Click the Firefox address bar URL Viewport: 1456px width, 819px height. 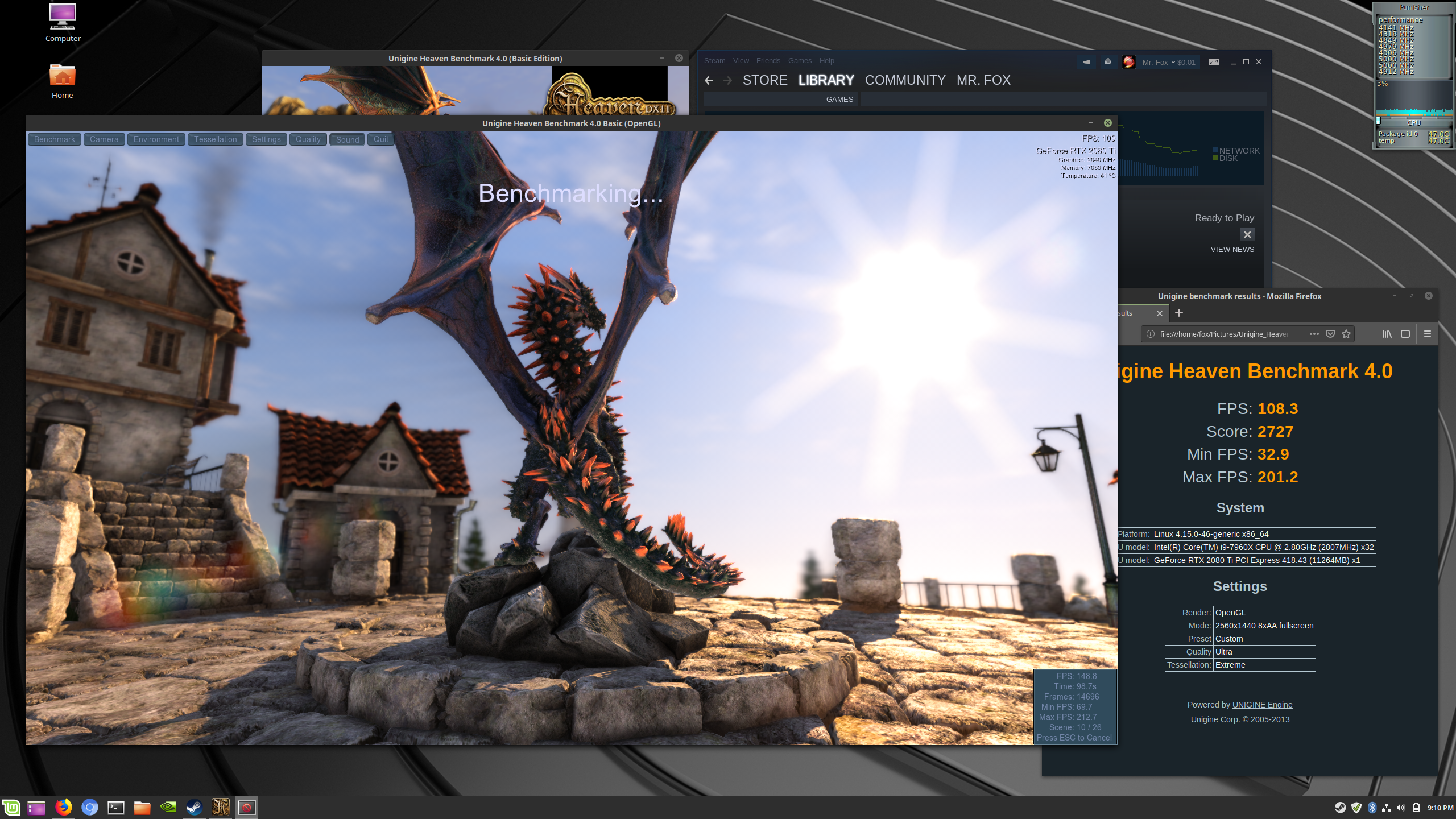[1223, 334]
